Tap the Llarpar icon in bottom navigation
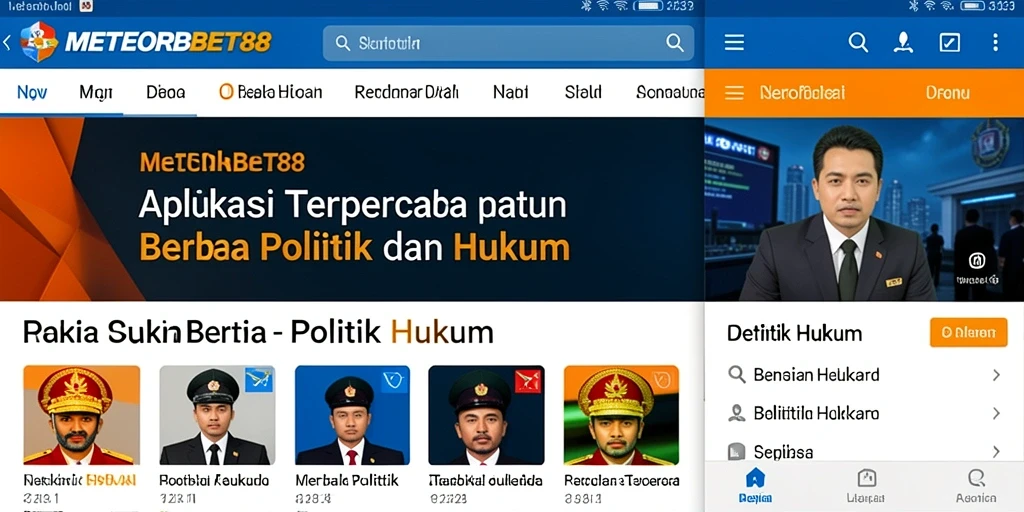 pyautogui.click(x=866, y=477)
